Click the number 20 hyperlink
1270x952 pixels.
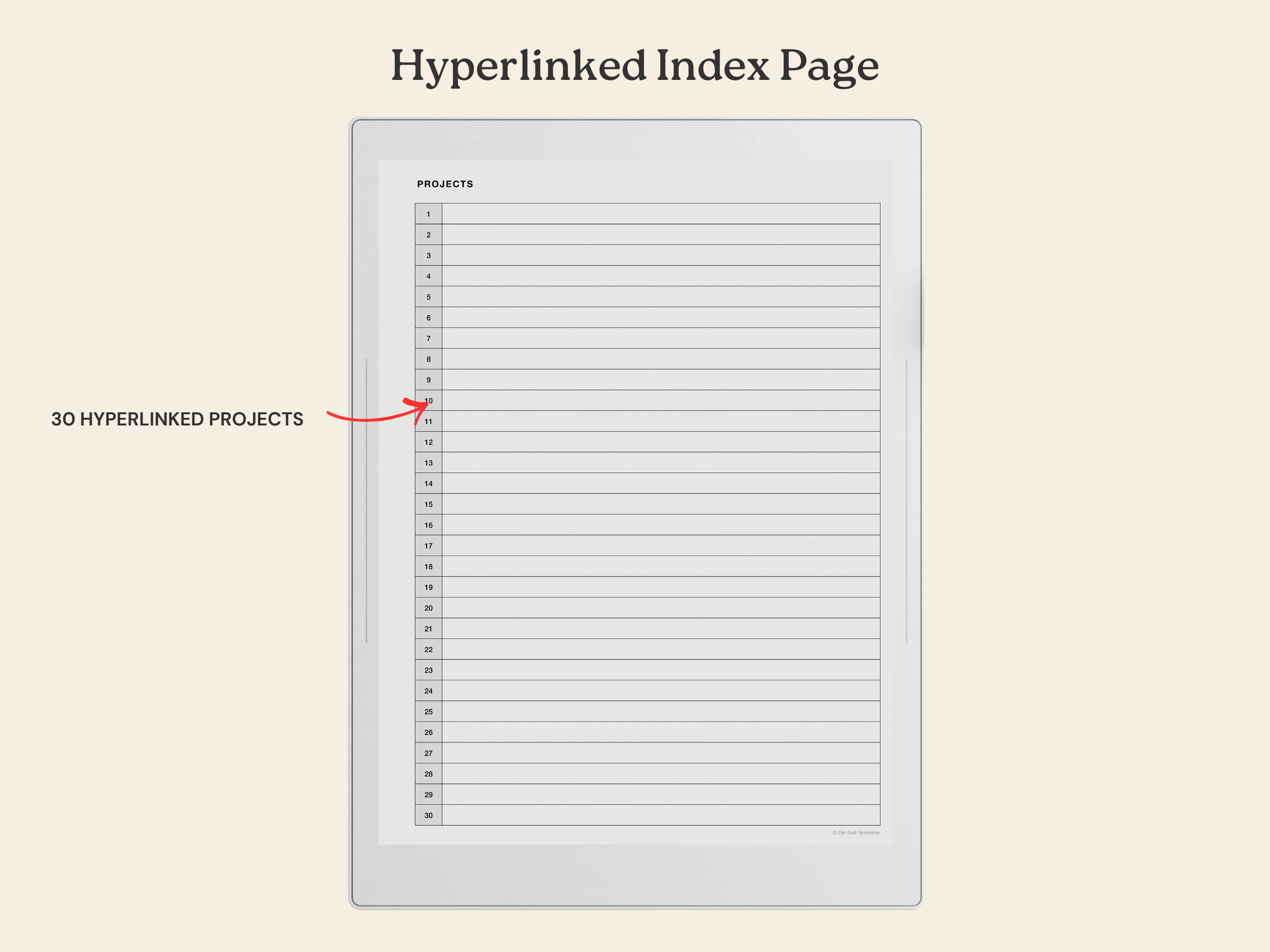tap(428, 608)
